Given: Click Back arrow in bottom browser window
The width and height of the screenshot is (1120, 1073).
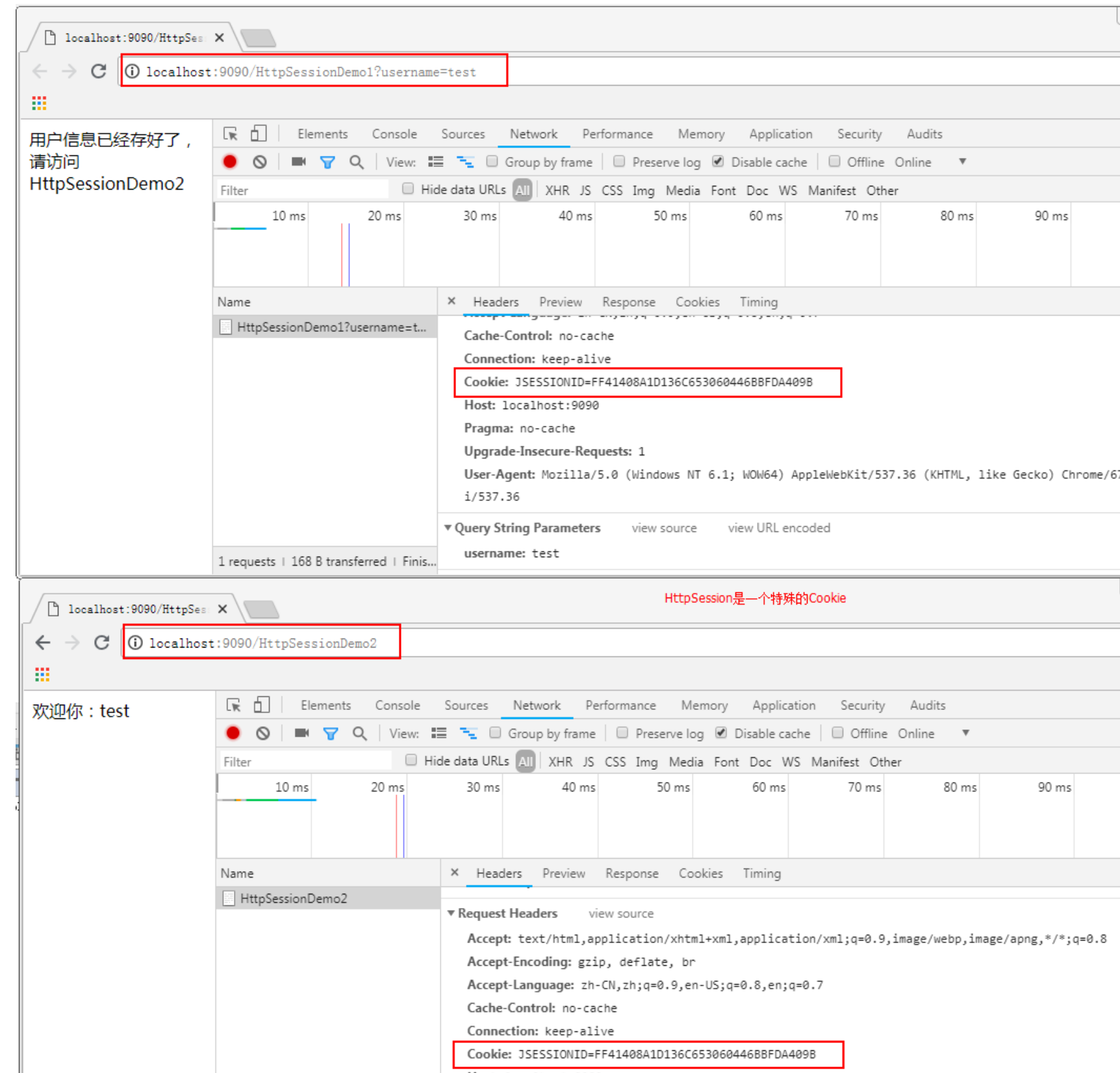Looking at the screenshot, I should pos(43,642).
